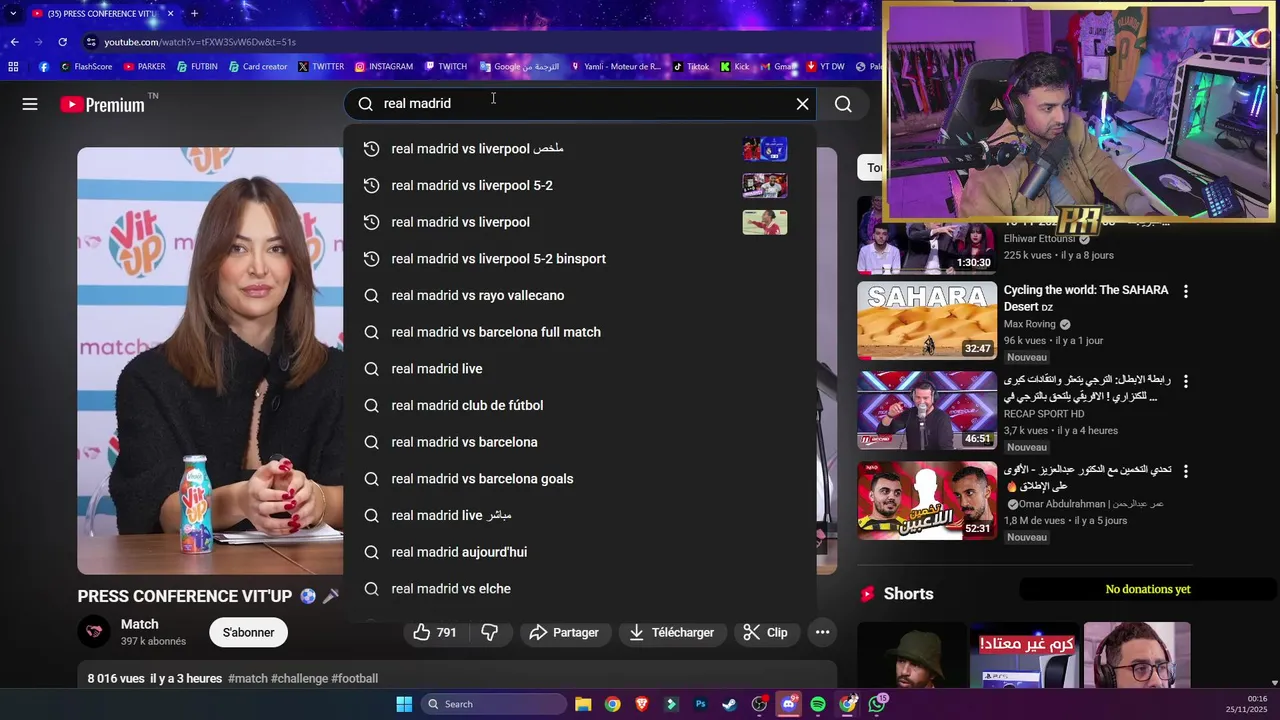Create a clip with the Clip button
The width and height of the screenshot is (1280, 720).
coord(765,633)
